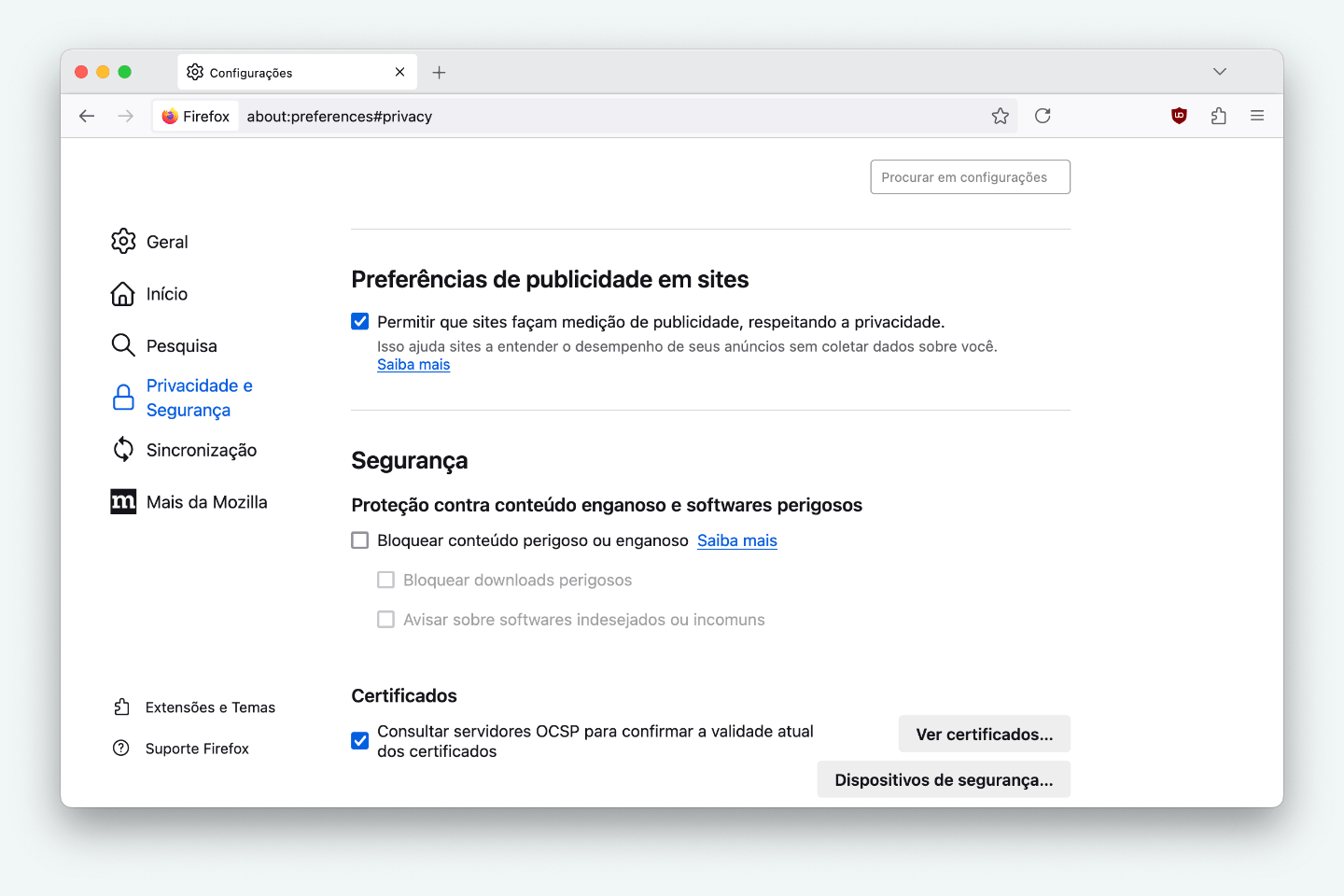Uncheck the OCSP server query checkbox

[x=360, y=741]
